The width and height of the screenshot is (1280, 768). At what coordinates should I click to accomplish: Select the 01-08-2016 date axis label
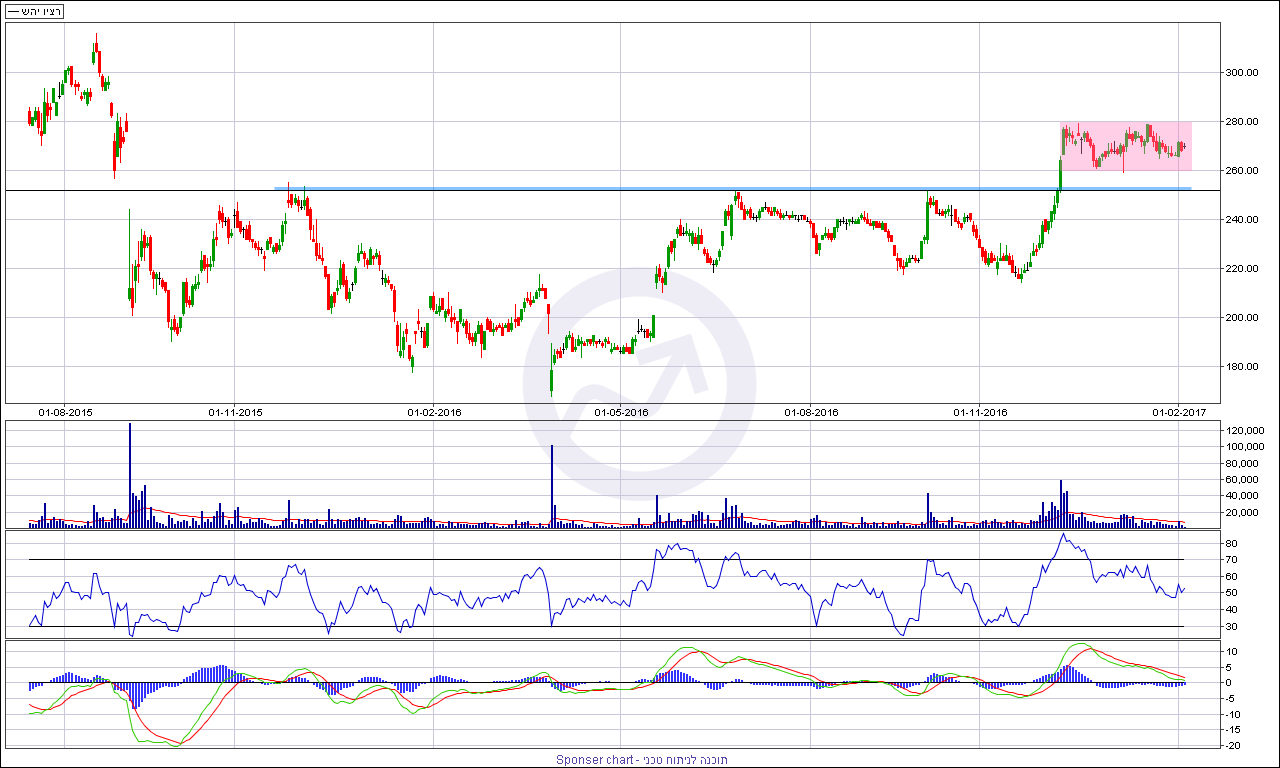pos(811,412)
